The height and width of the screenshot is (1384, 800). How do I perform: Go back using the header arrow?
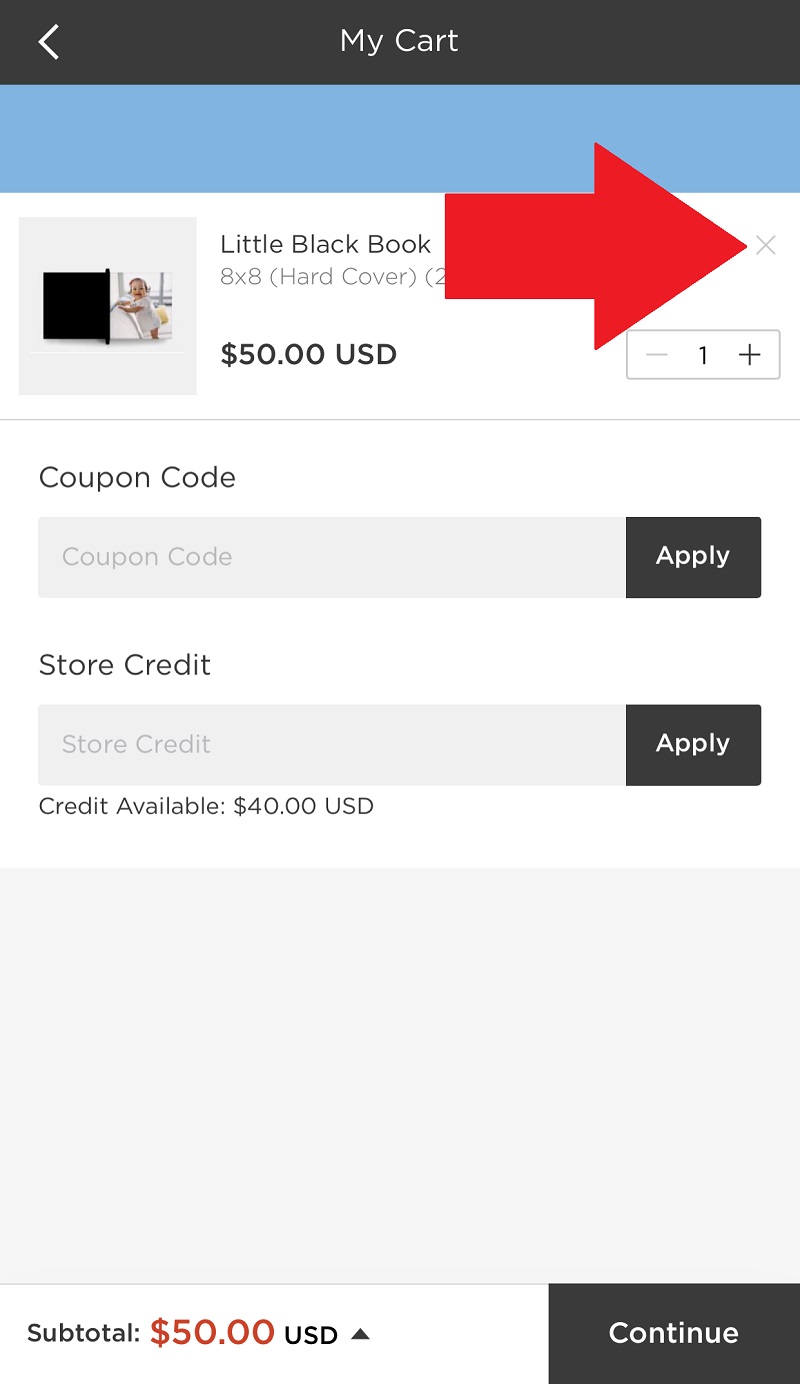click(x=48, y=42)
